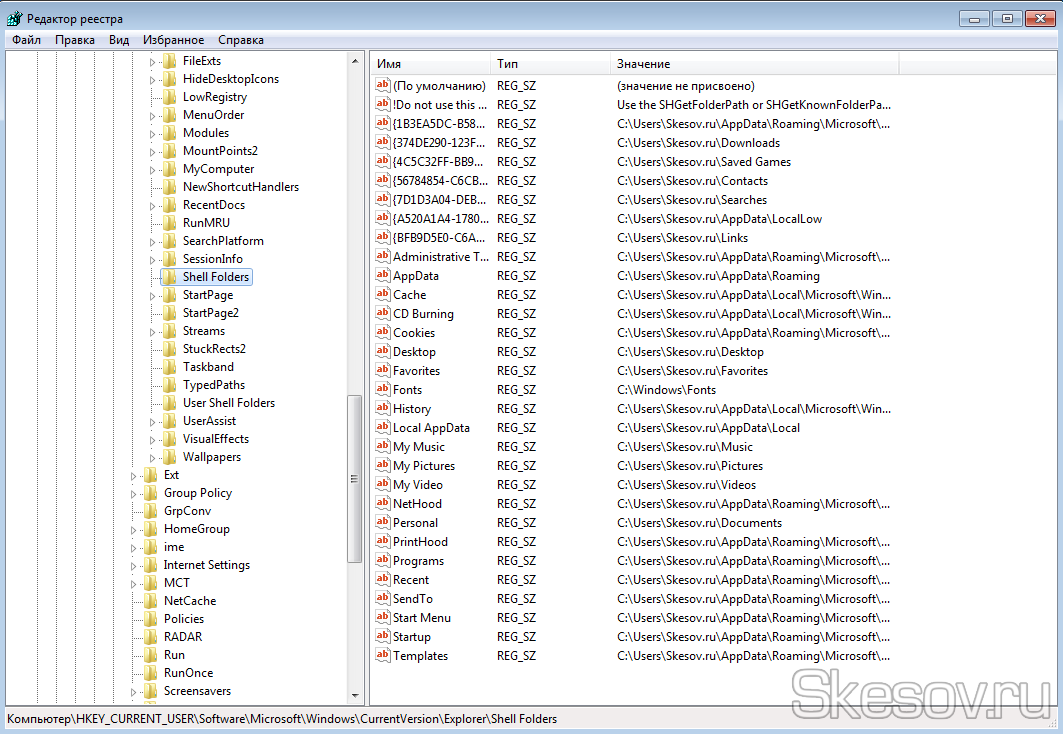Click the REG_SZ icon beside Favorites entry

click(x=382, y=371)
